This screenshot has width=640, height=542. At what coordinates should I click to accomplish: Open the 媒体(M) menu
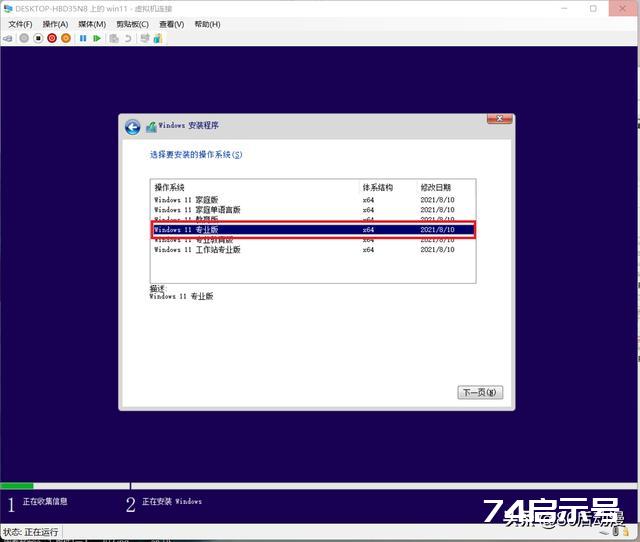point(92,24)
